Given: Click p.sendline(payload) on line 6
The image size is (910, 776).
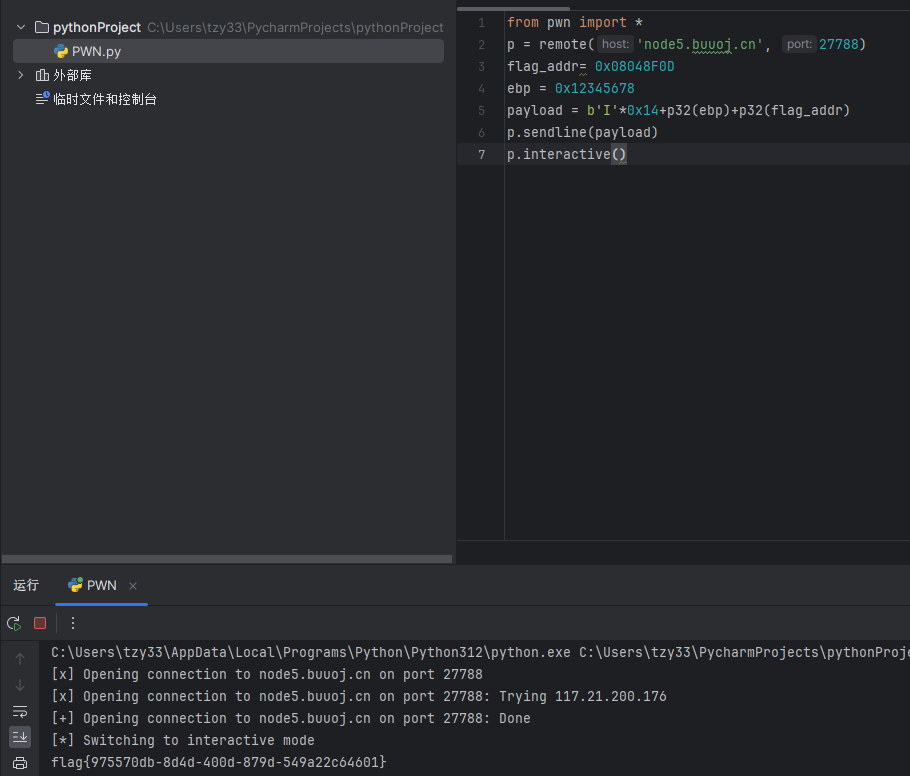Looking at the screenshot, I should click(x=582, y=133).
